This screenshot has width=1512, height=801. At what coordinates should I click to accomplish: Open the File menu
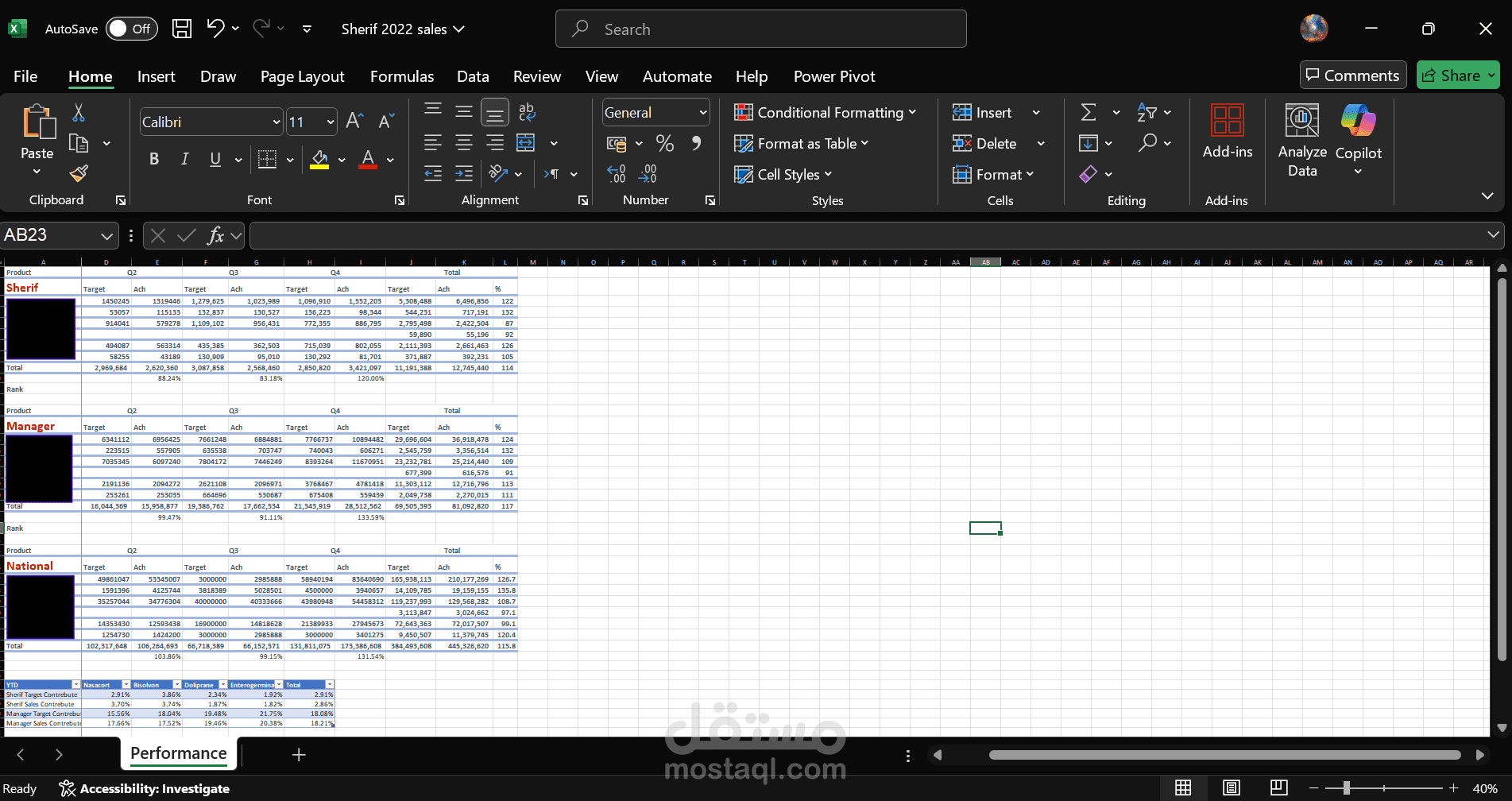[x=25, y=76]
